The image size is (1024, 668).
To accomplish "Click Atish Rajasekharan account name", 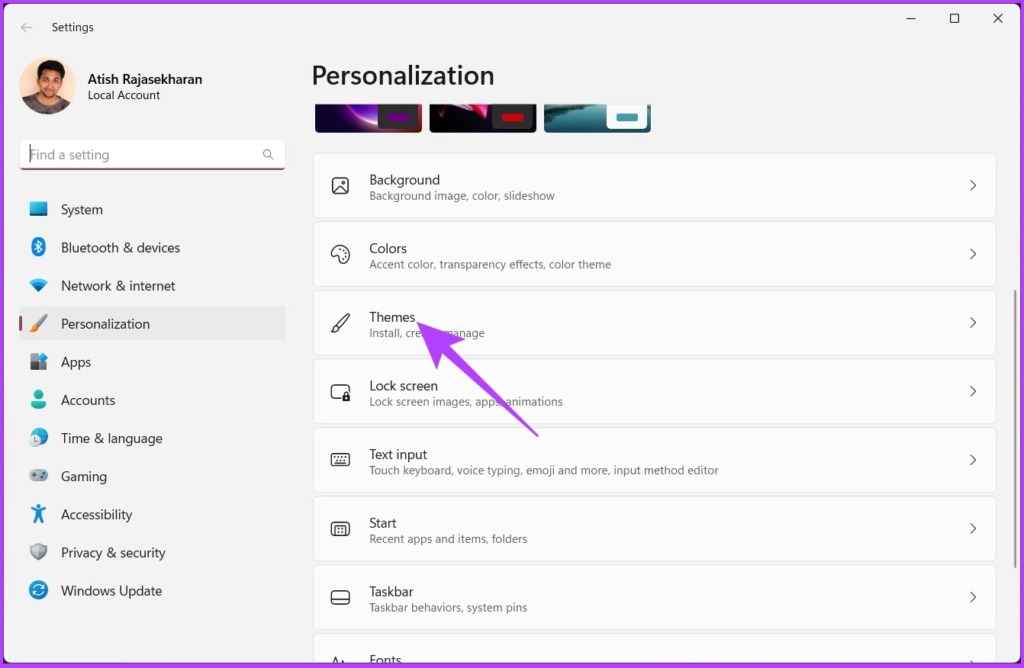I will click(145, 79).
